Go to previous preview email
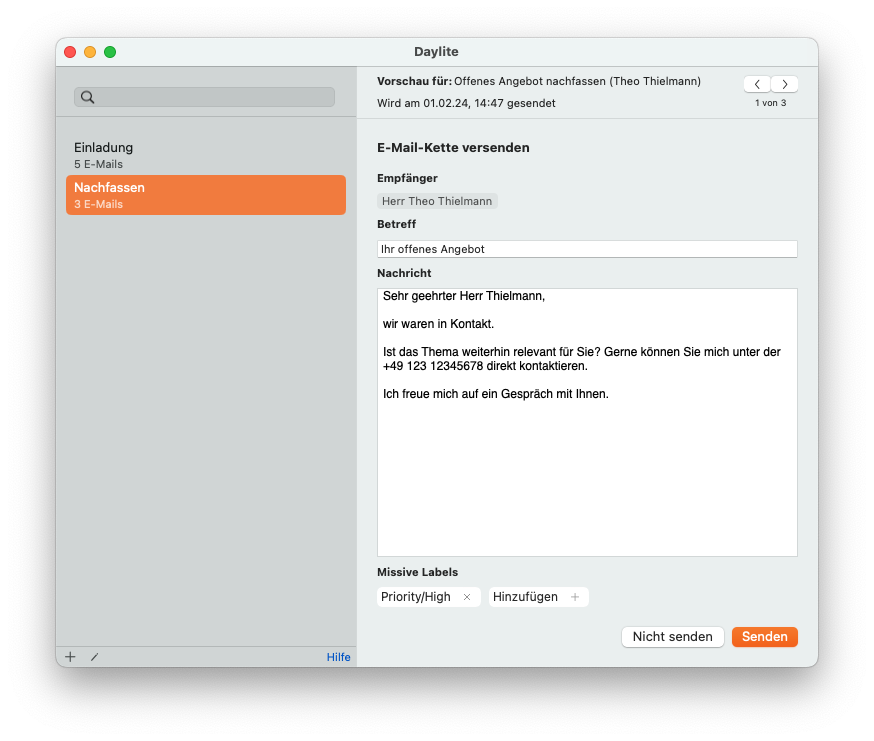Screen dimensions: 874x741 pos(757,84)
